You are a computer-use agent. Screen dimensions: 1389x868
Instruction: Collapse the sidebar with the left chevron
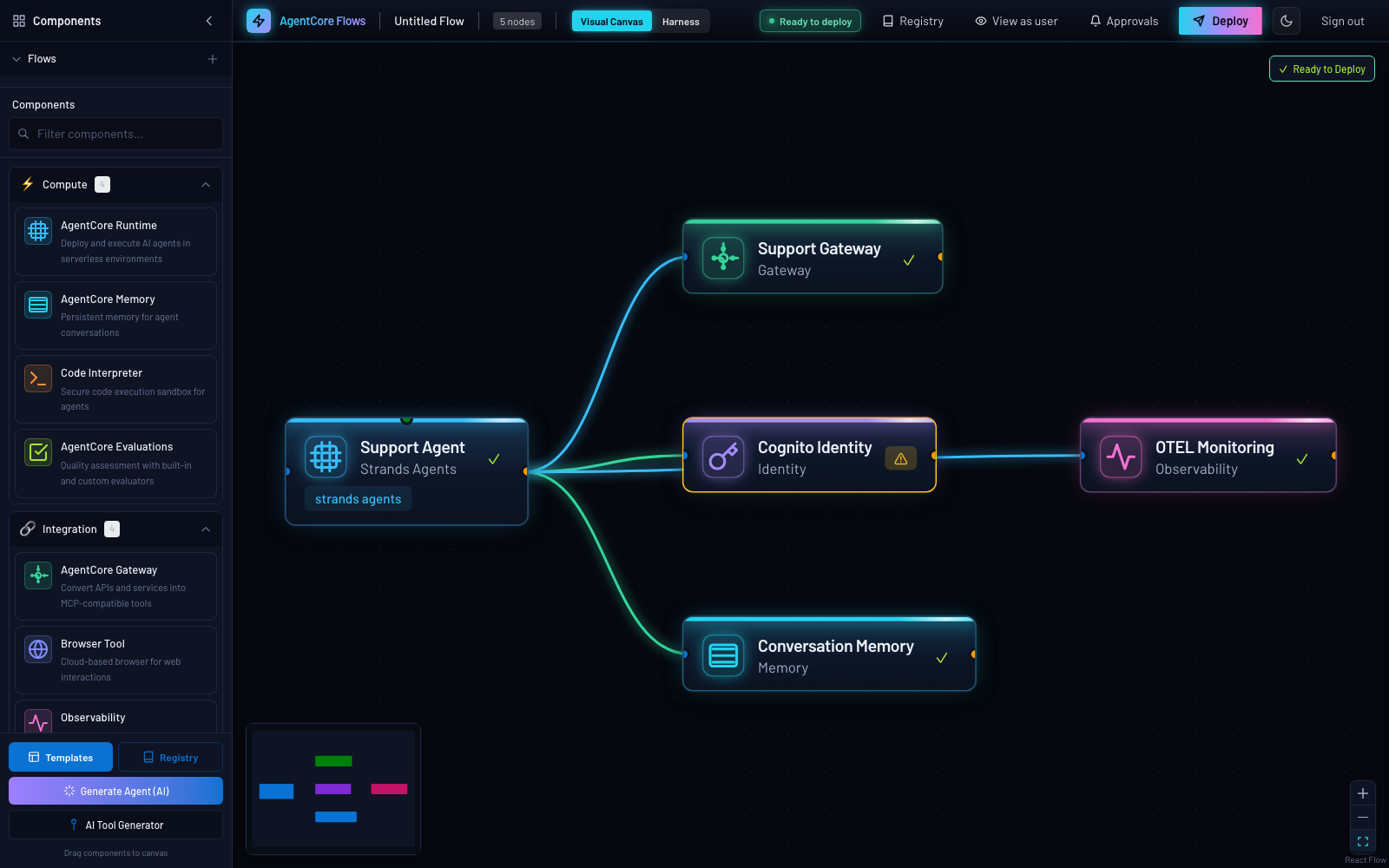[x=208, y=21]
